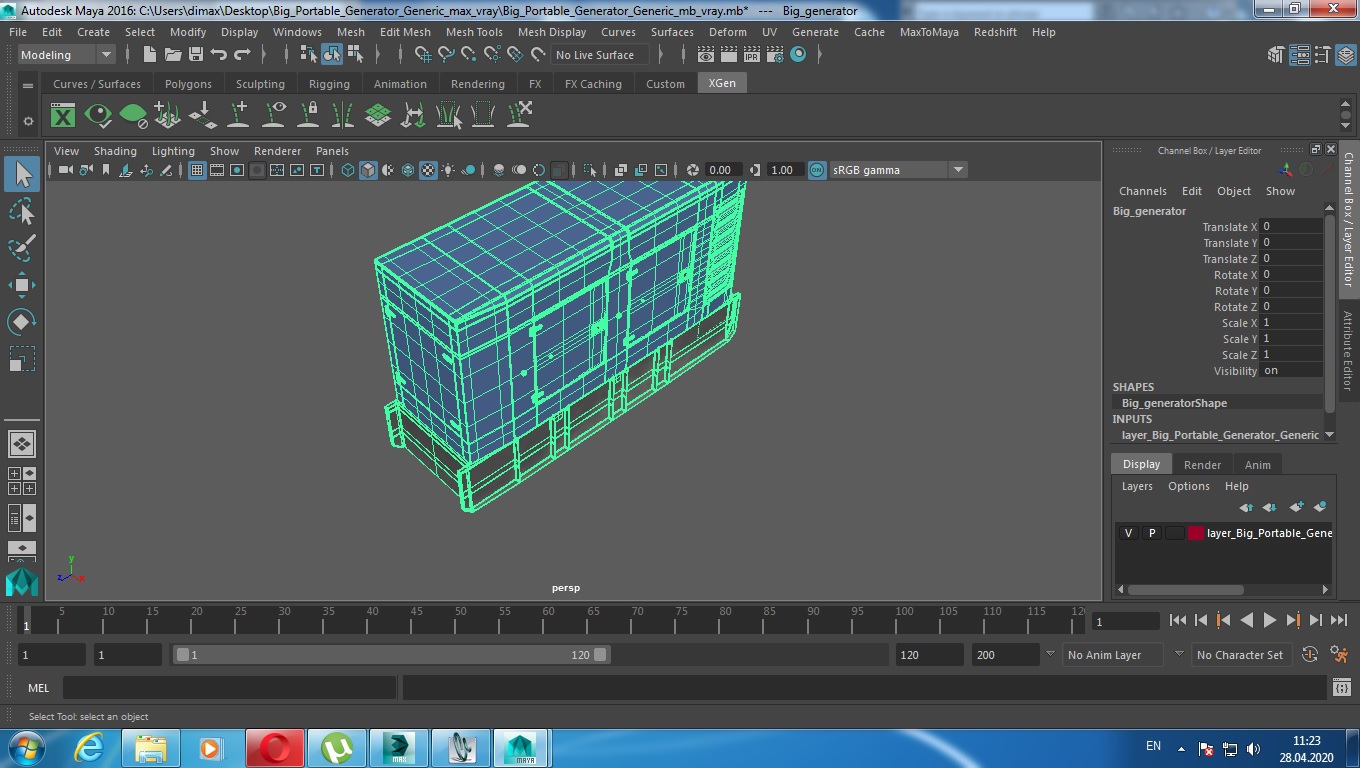Toggle layer playback P box
1360x768 pixels.
(x=1151, y=533)
